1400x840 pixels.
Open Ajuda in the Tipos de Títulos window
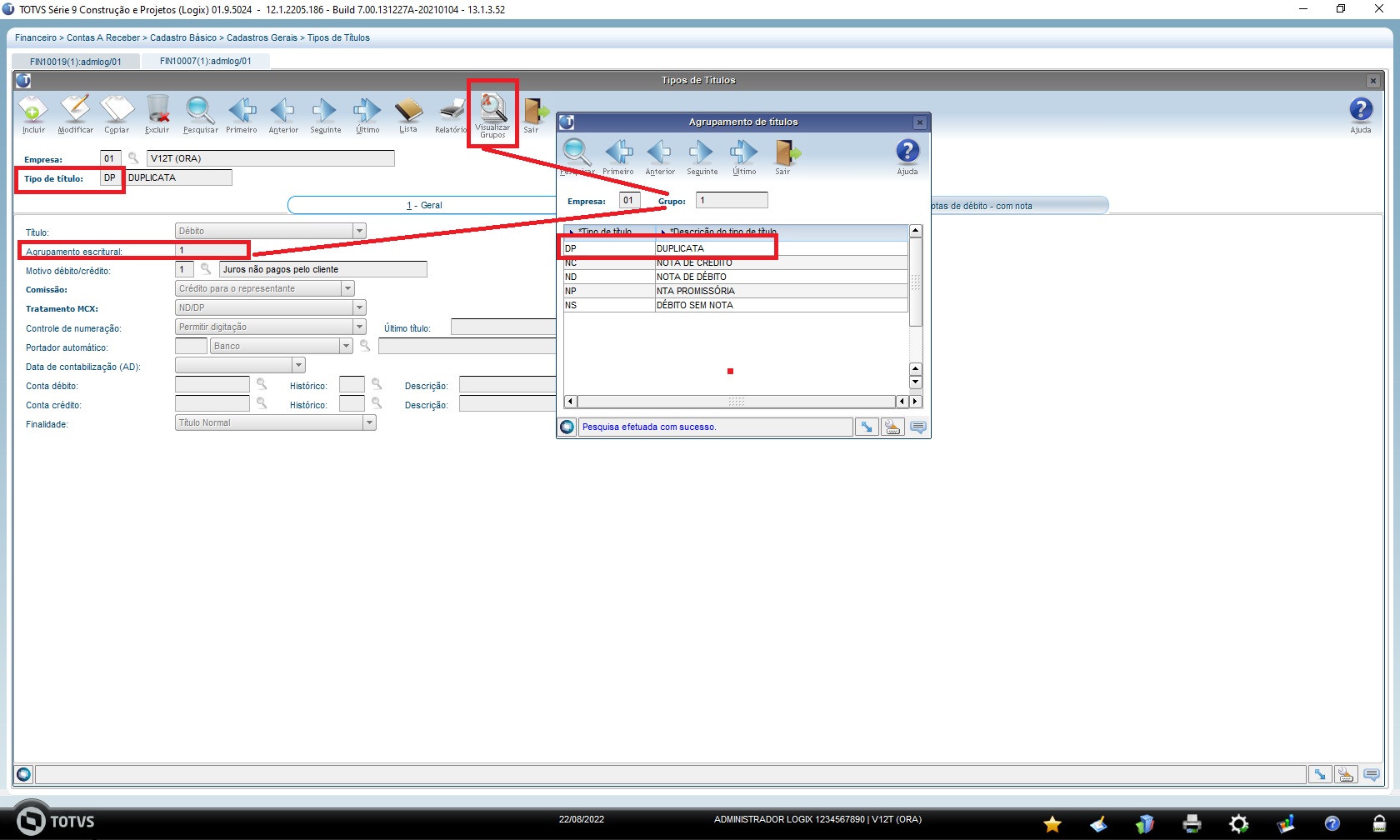pyautogui.click(x=1361, y=114)
